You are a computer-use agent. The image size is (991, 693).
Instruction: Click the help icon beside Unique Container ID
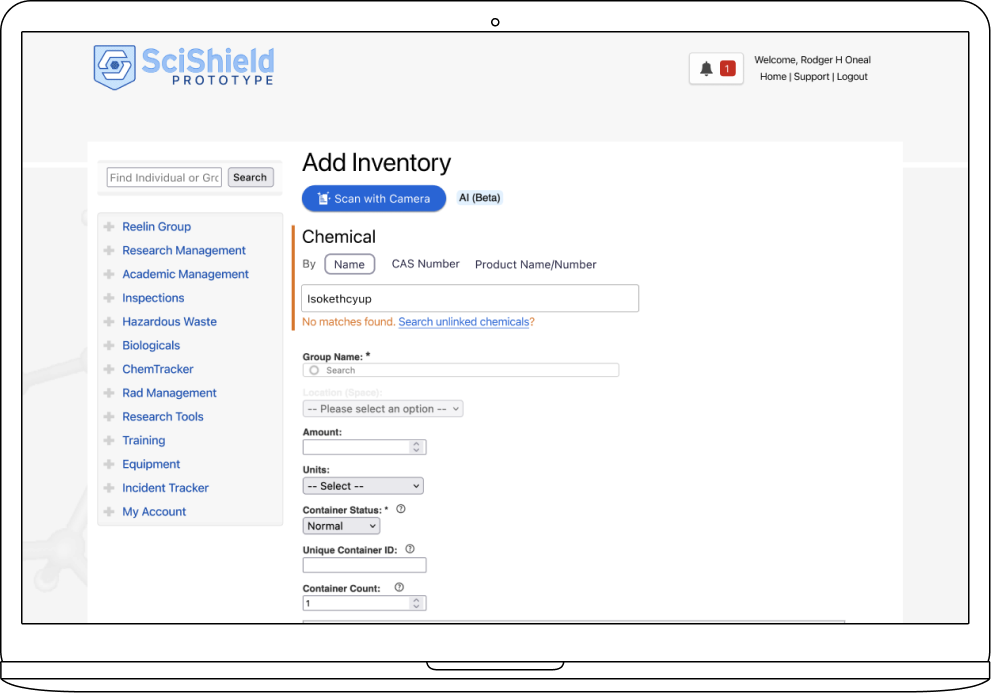pos(409,548)
